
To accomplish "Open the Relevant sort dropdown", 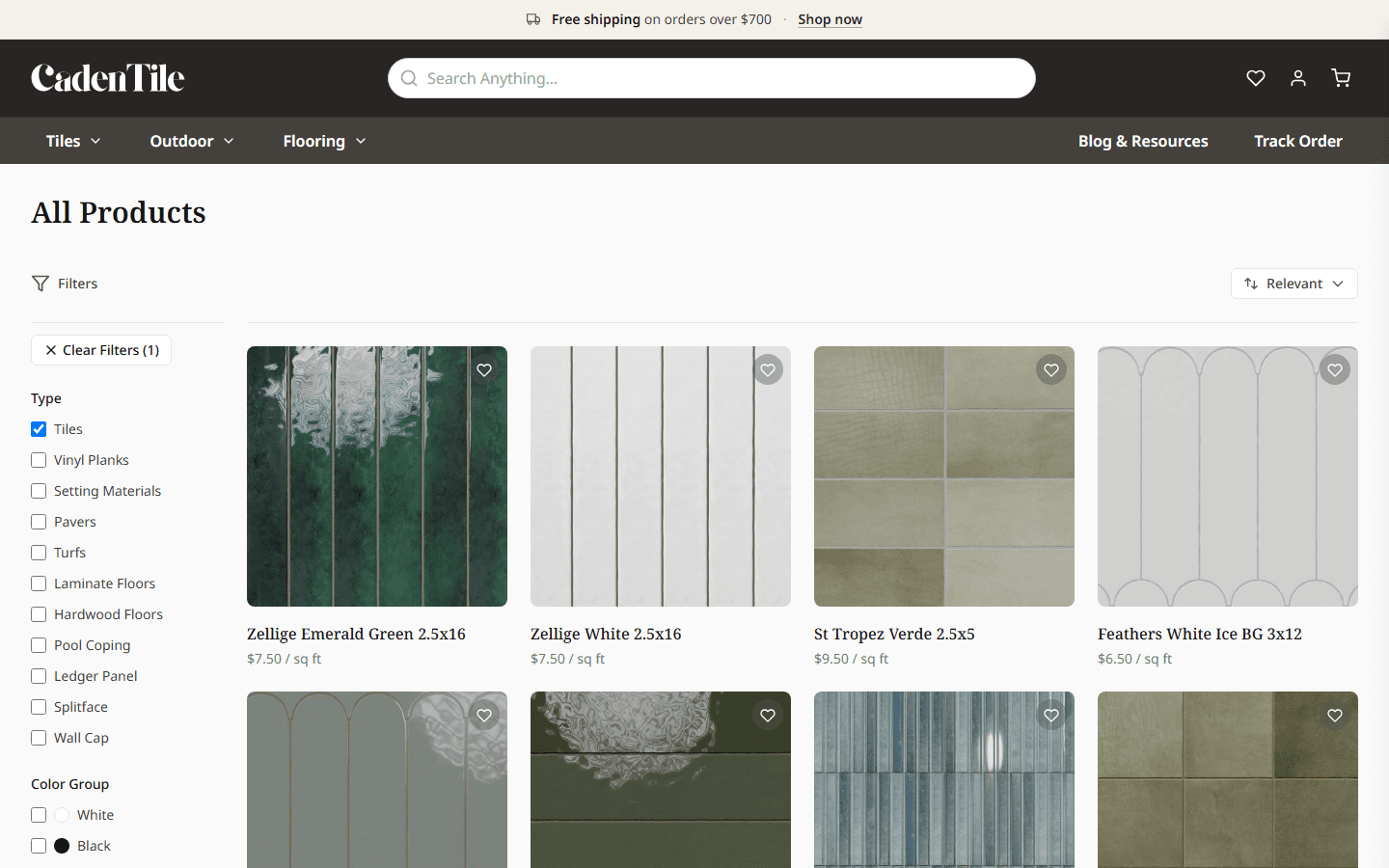I will pyautogui.click(x=1294, y=284).
